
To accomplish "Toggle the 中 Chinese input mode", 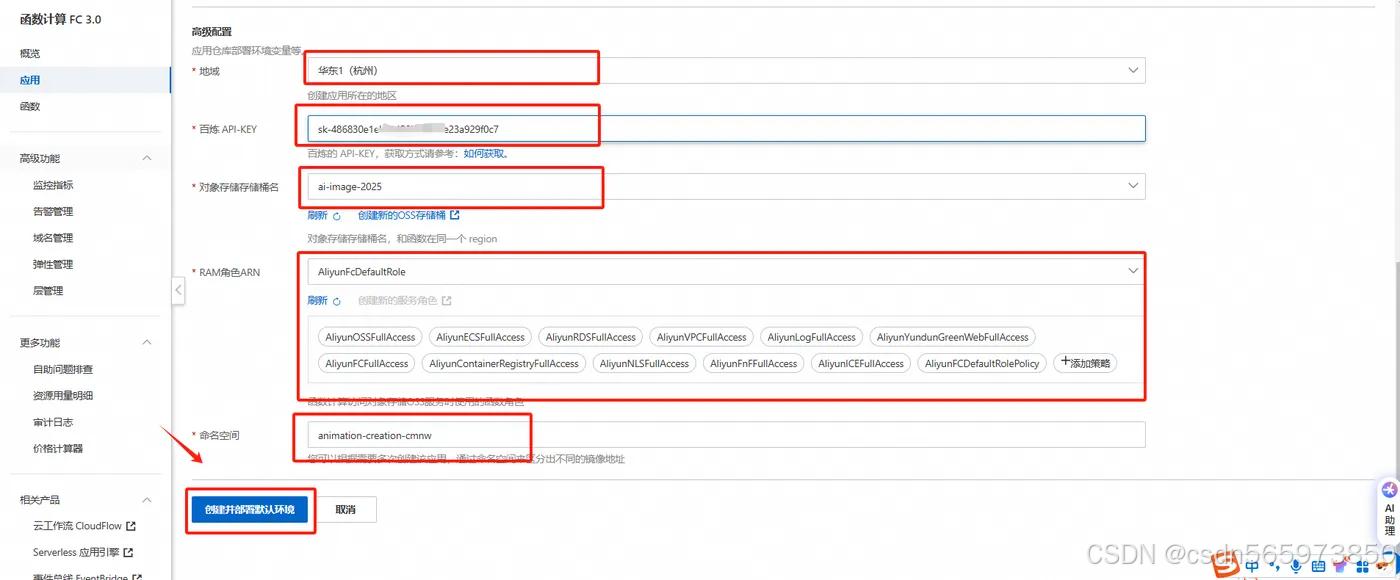I will (x=1252, y=567).
